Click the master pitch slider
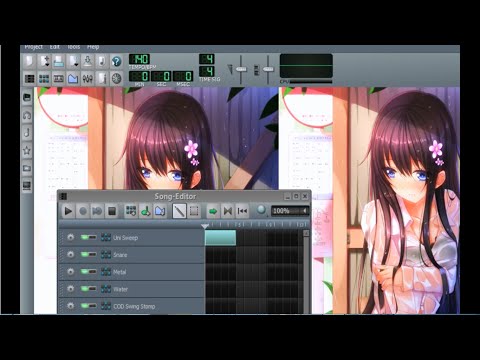The width and height of the screenshot is (480, 360). pos(268,69)
